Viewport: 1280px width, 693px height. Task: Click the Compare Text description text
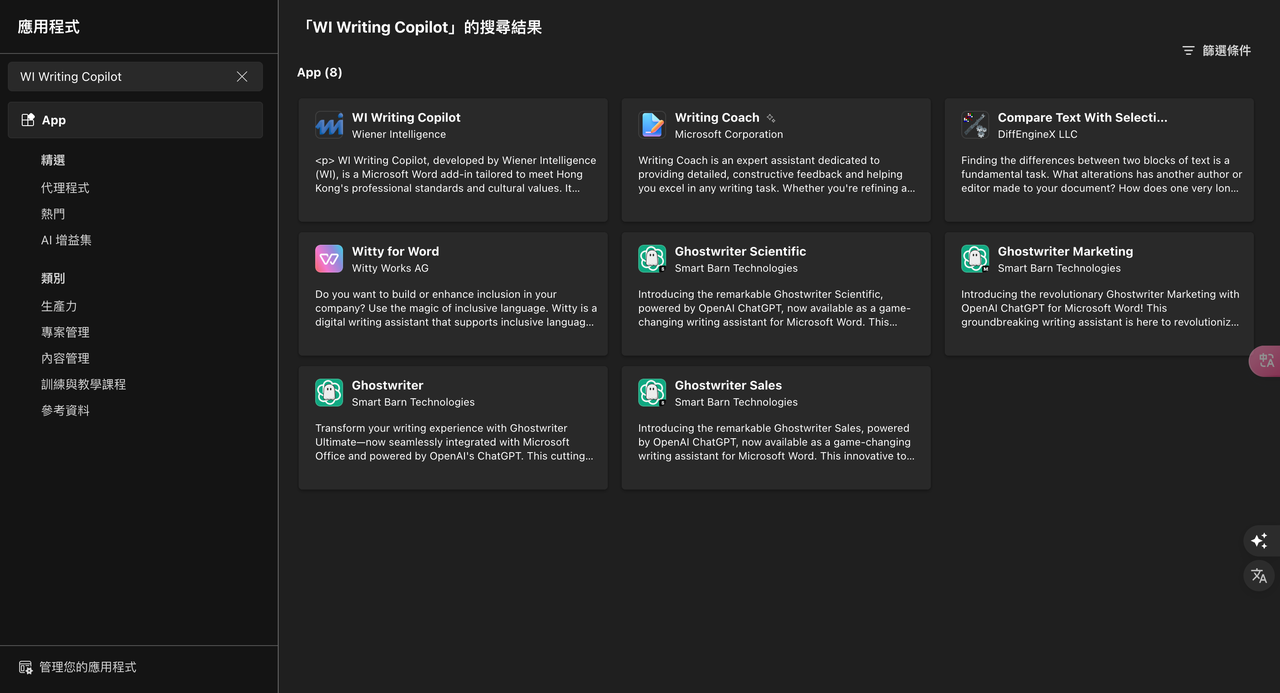(x=1101, y=174)
